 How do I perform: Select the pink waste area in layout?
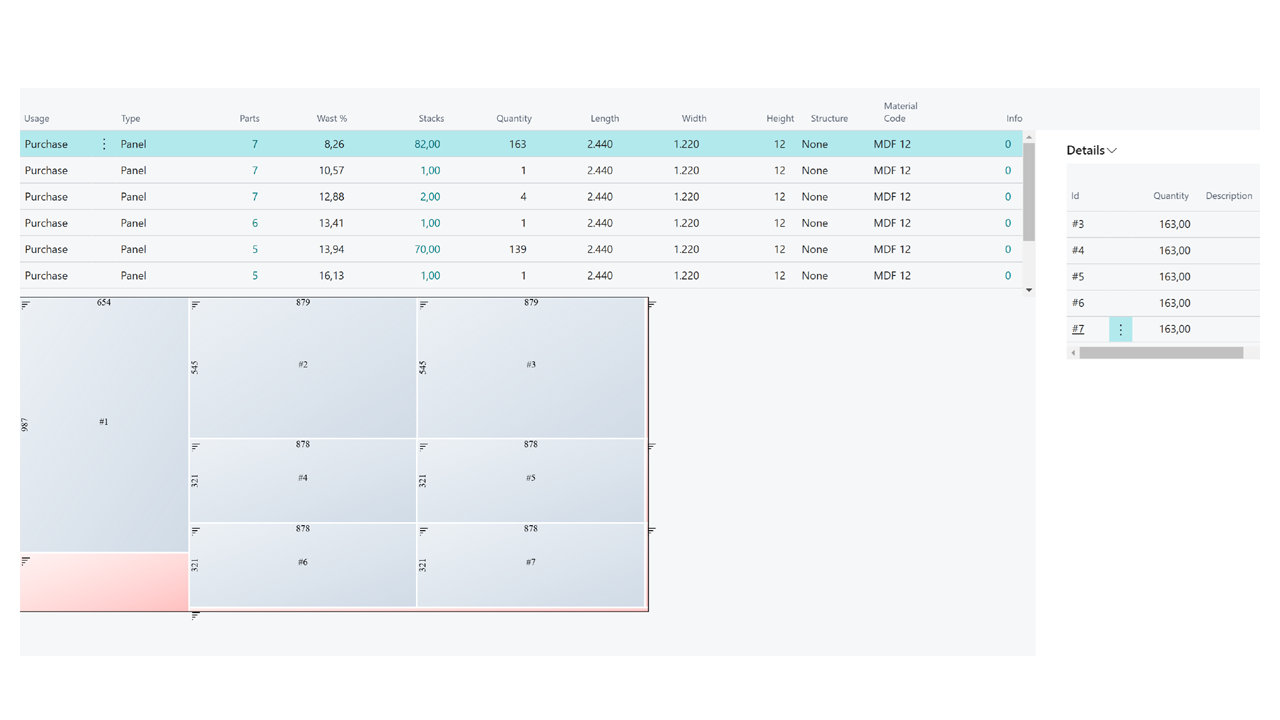tap(104, 582)
